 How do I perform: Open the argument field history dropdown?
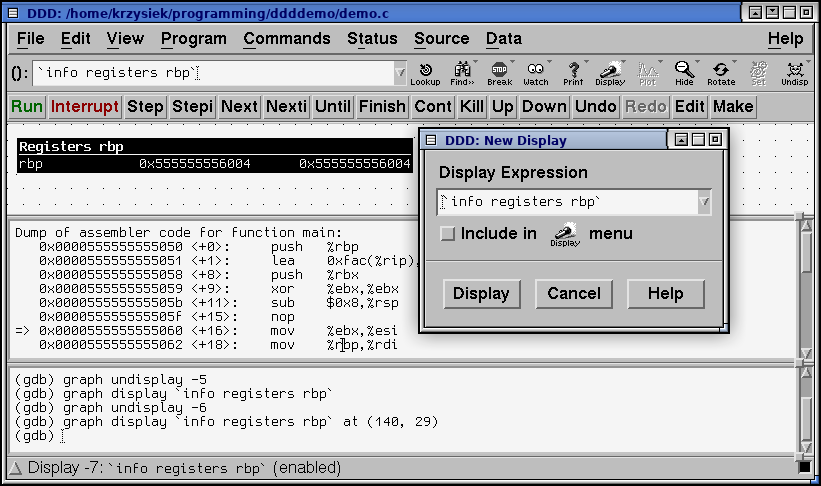tap(400, 73)
